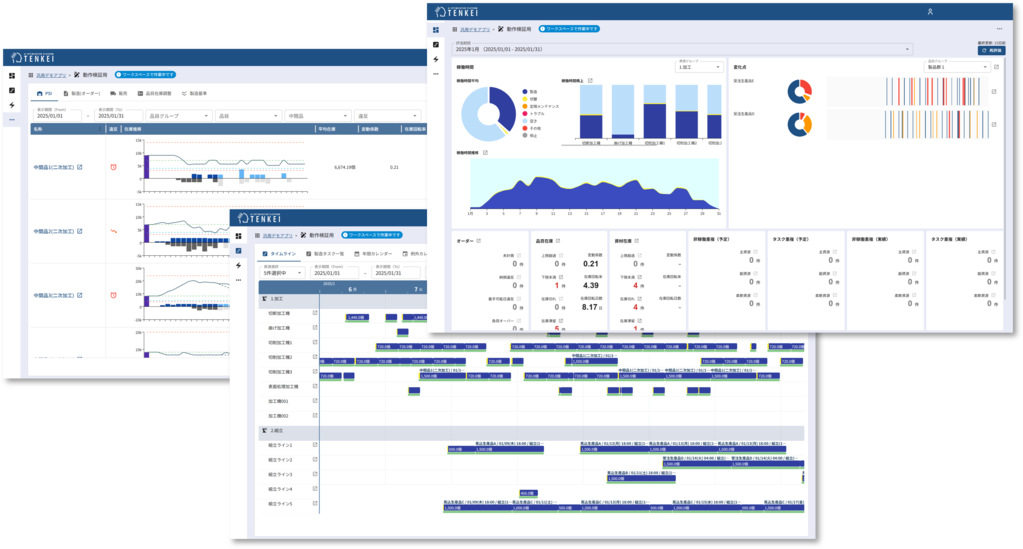
Task: Click the red alarm clock icon in the first PSI row
Action: (x=112, y=167)
